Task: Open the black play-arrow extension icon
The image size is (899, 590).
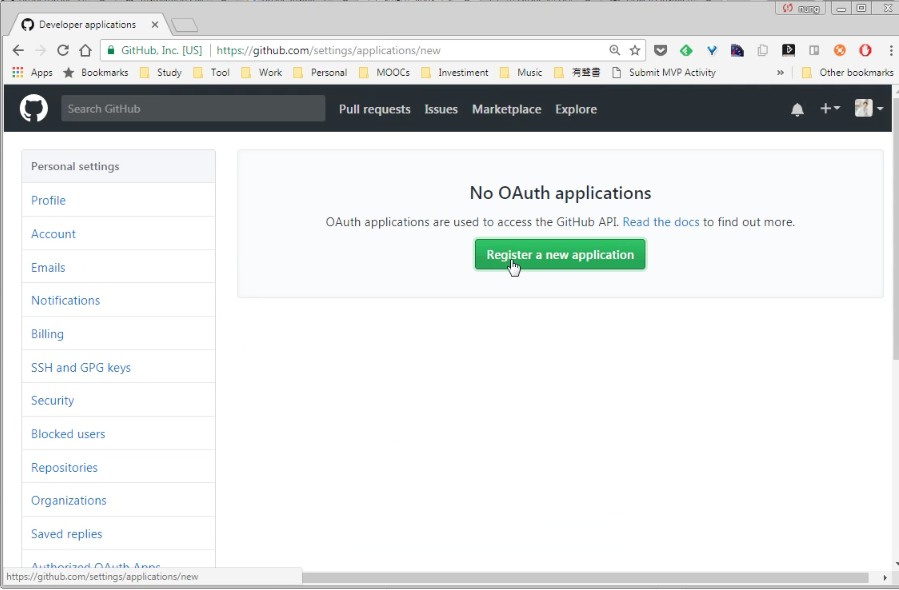Action: 788,50
